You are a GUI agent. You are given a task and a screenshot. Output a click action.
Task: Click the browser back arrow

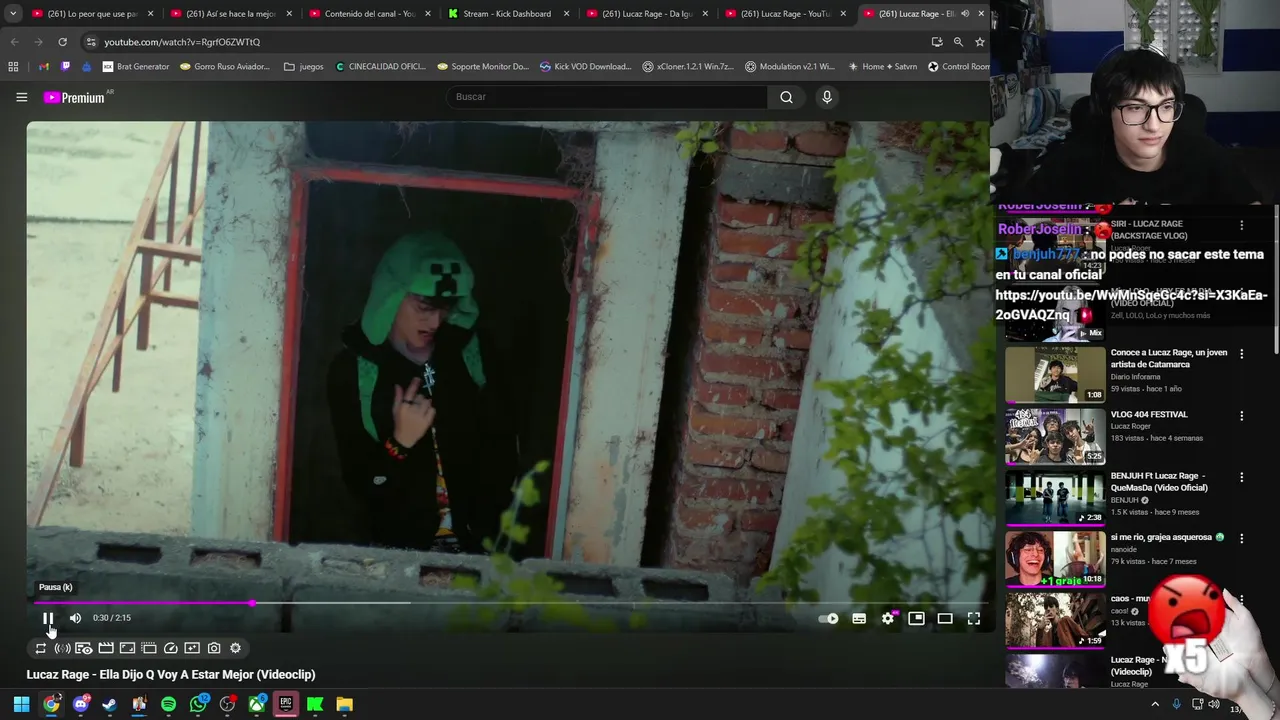(x=14, y=42)
